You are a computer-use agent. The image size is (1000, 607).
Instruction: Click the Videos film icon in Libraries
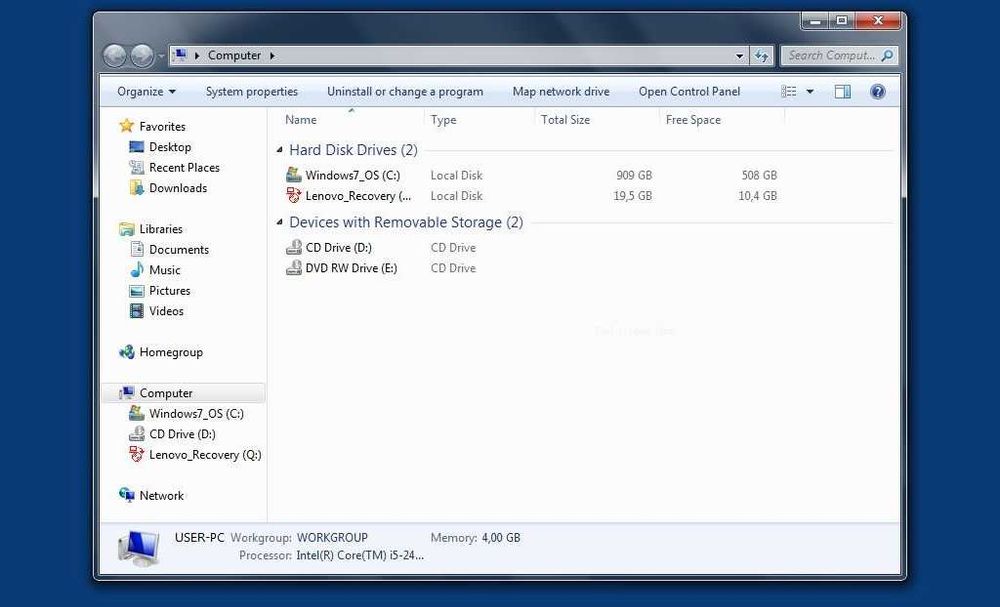(136, 311)
